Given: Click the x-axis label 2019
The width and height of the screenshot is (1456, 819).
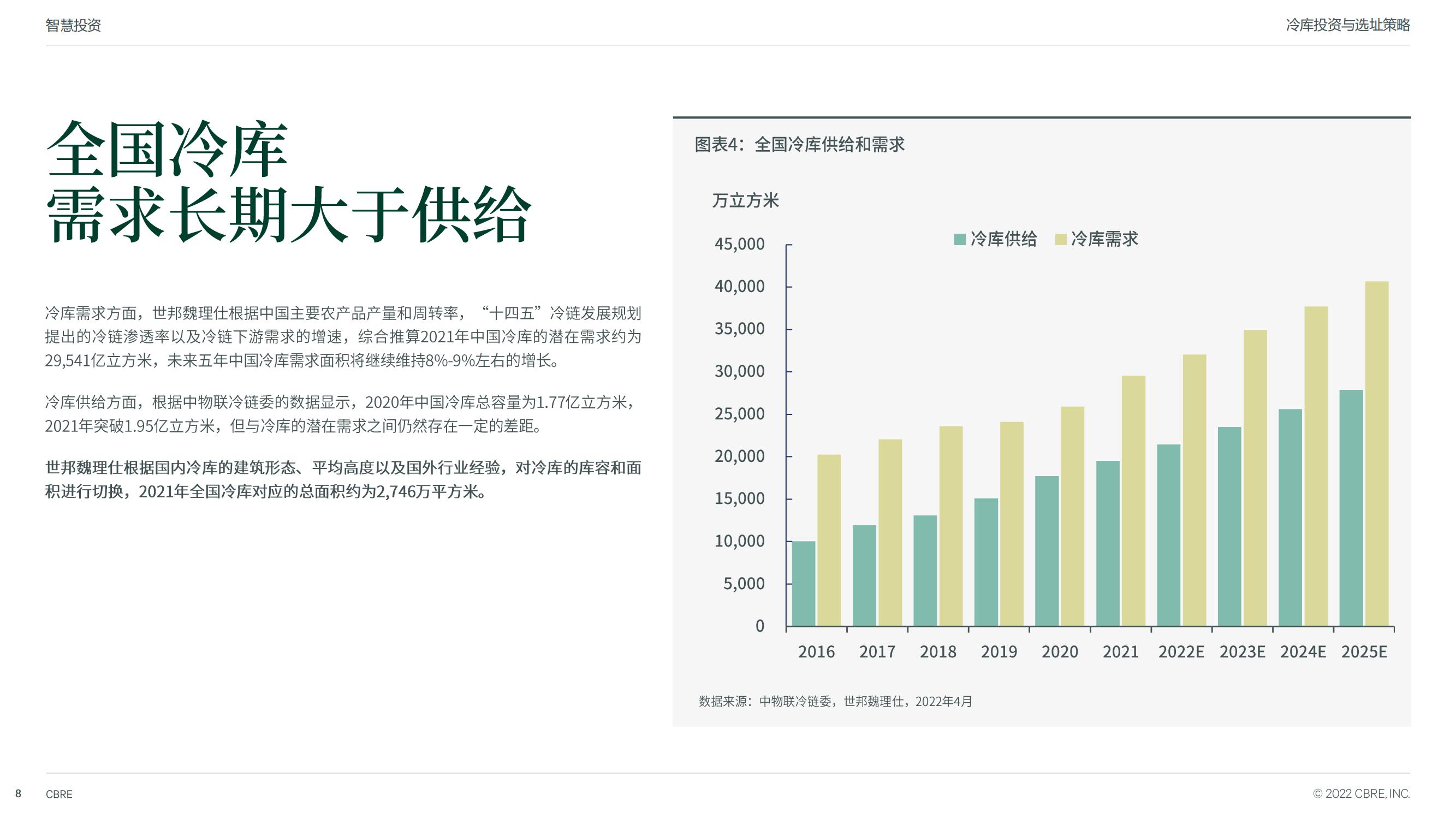Looking at the screenshot, I should [x=999, y=652].
